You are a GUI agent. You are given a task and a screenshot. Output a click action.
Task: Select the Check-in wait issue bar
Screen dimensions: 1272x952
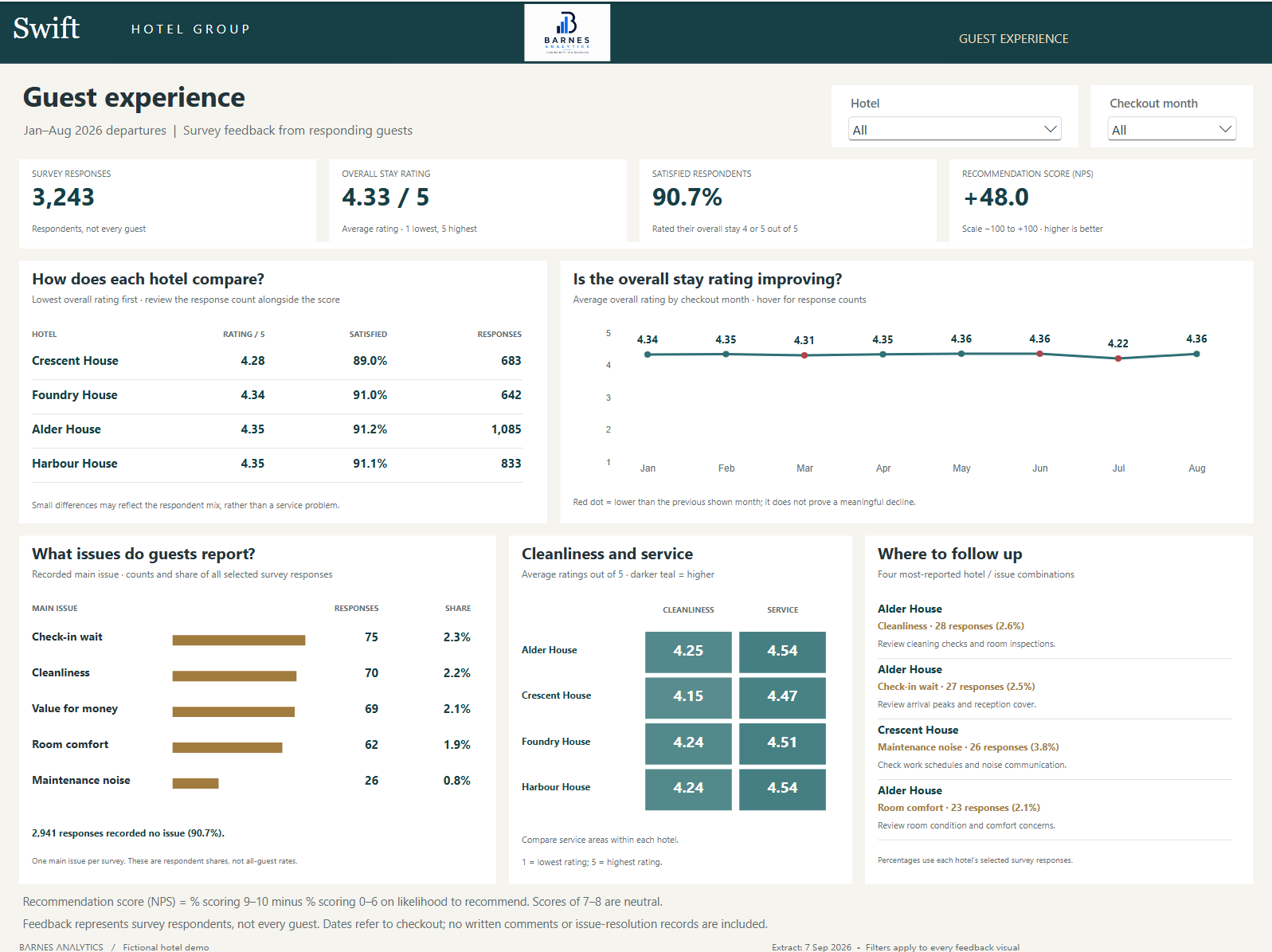point(239,640)
